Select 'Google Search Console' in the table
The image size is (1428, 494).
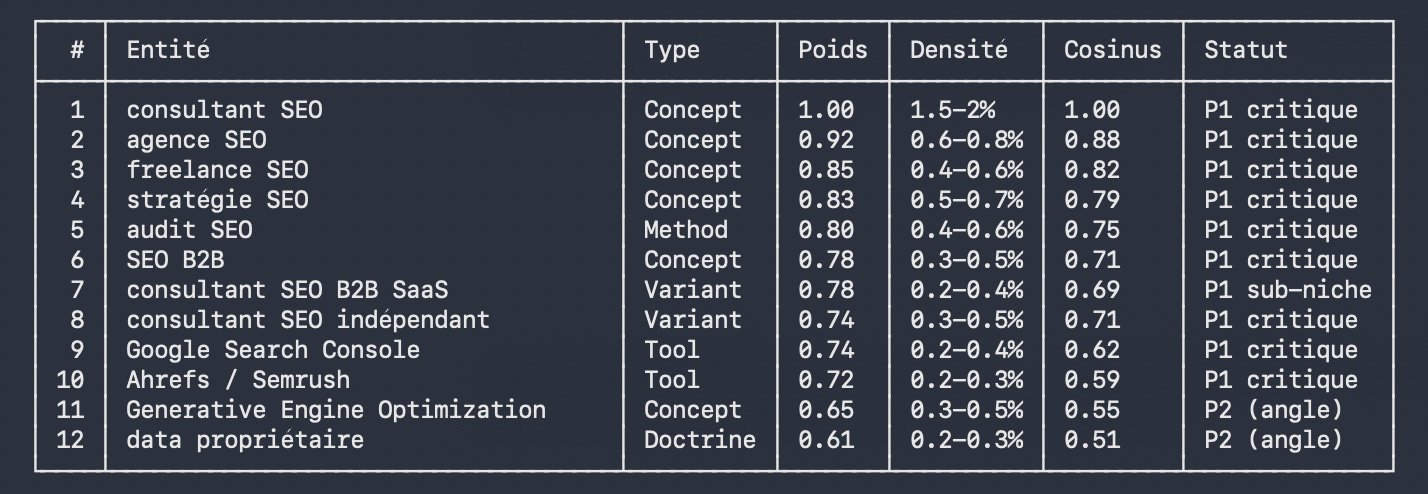click(x=273, y=349)
